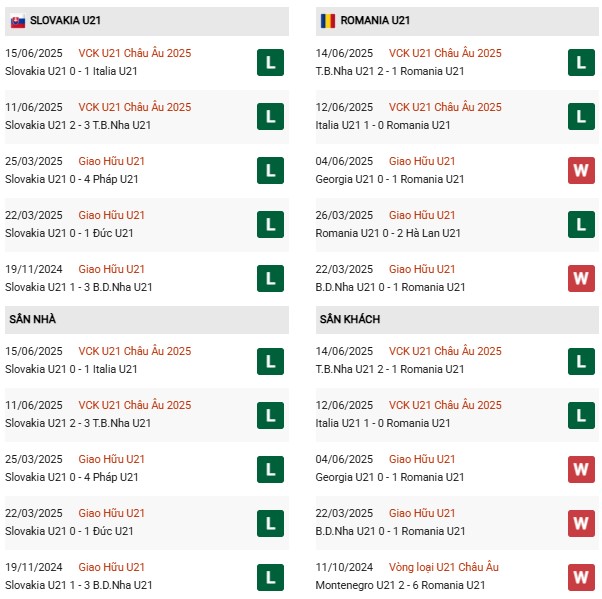Open Giao Hữu U21 link dated 26/03/2025
Image resolution: width=602 pixels, height=599 pixels.
coord(422,215)
